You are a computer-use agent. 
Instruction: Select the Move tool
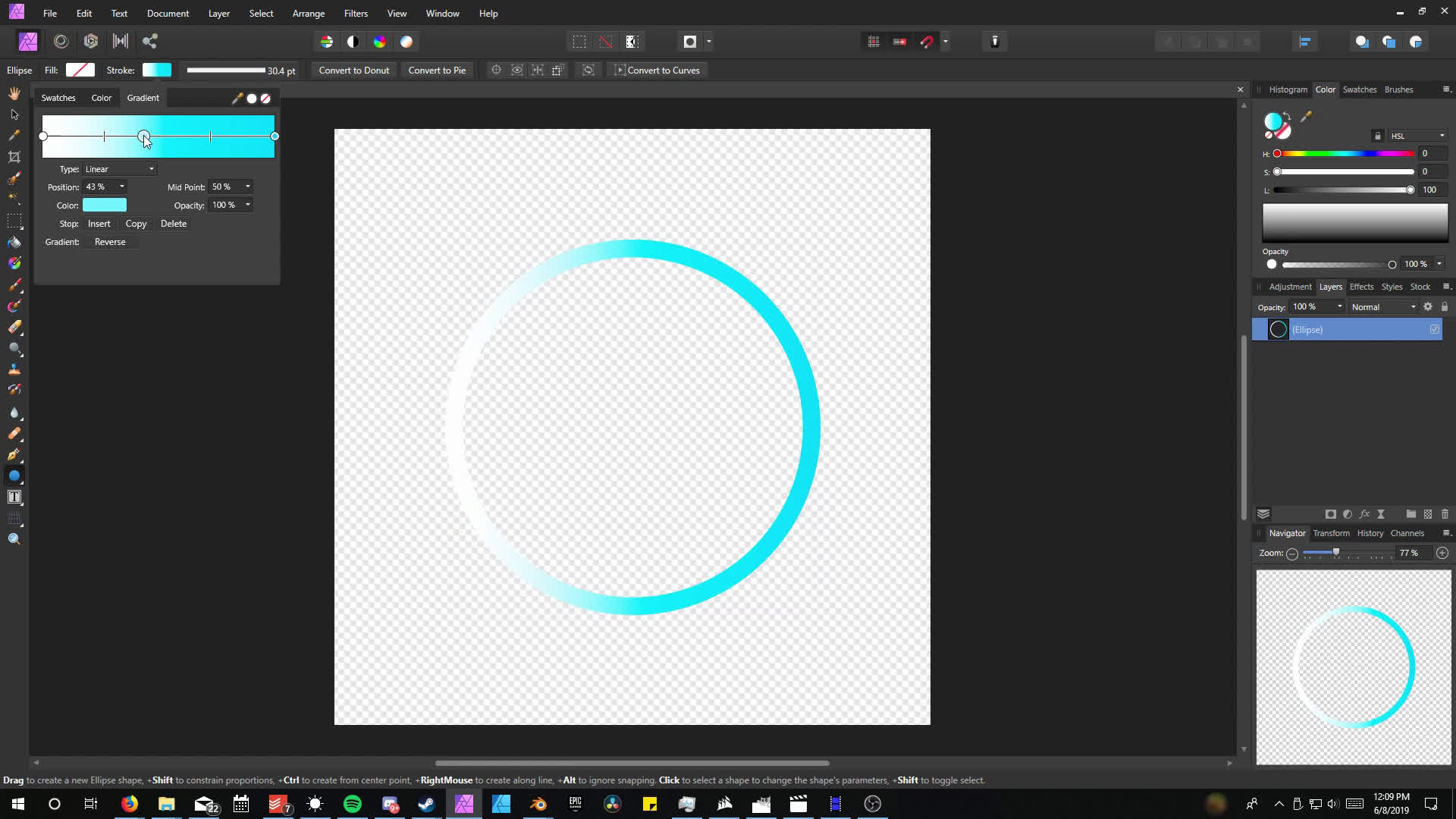point(14,115)
